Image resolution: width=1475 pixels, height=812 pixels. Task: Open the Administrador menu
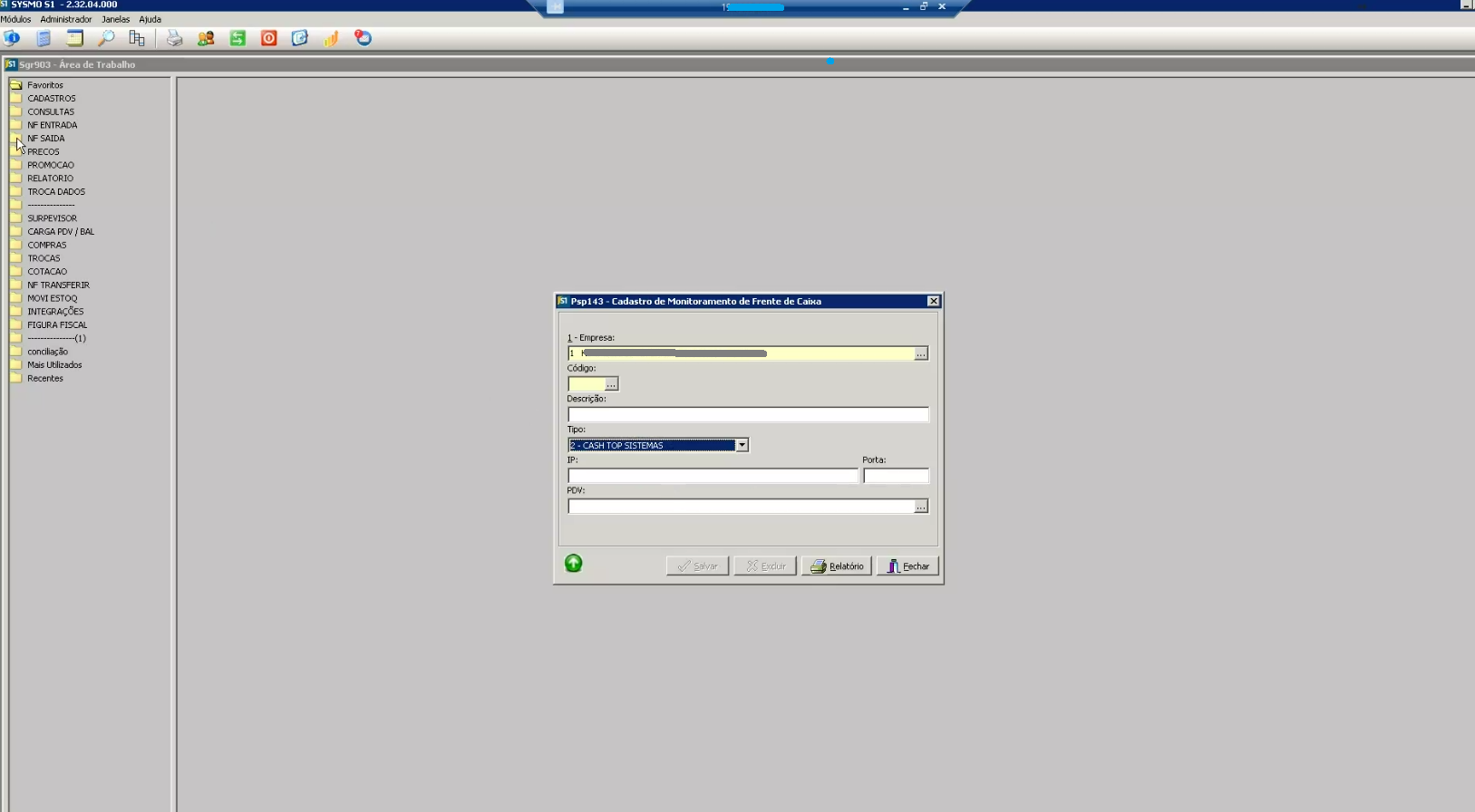(x=65, y=19)
